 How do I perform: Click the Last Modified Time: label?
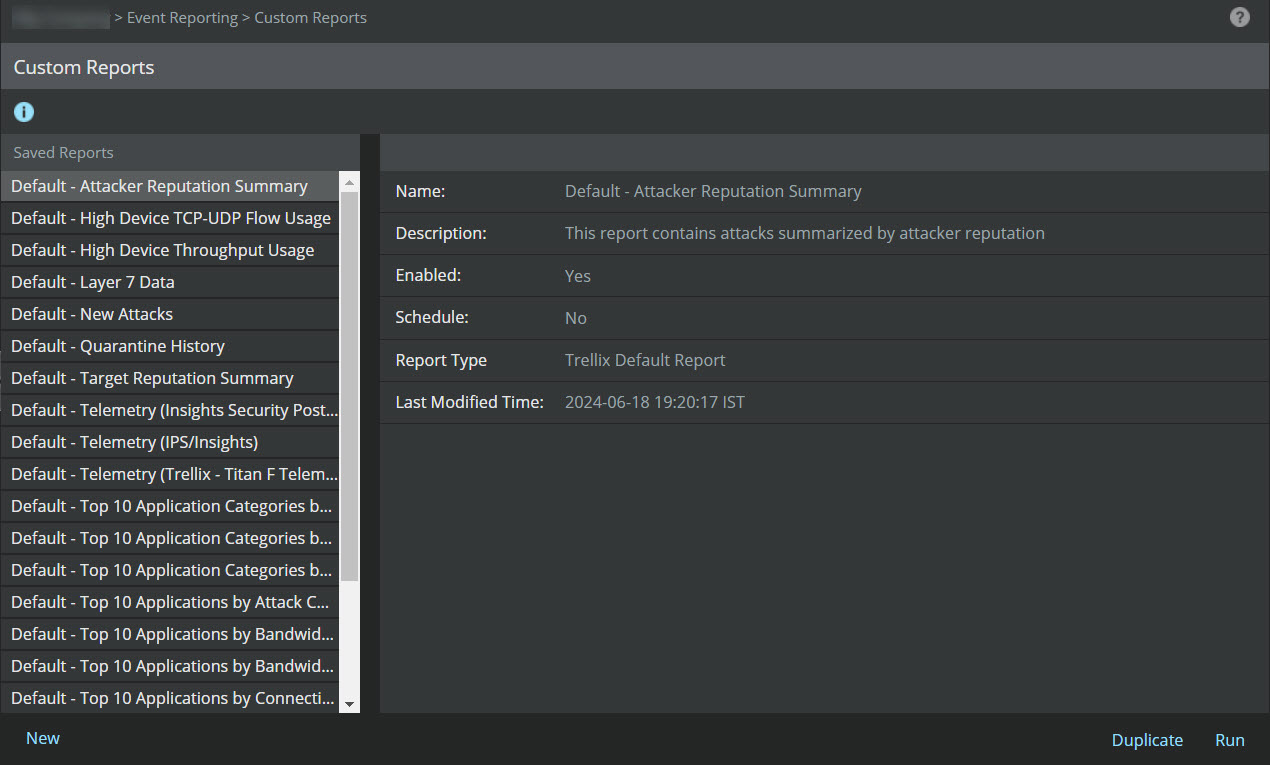click(x=469, y=402)
